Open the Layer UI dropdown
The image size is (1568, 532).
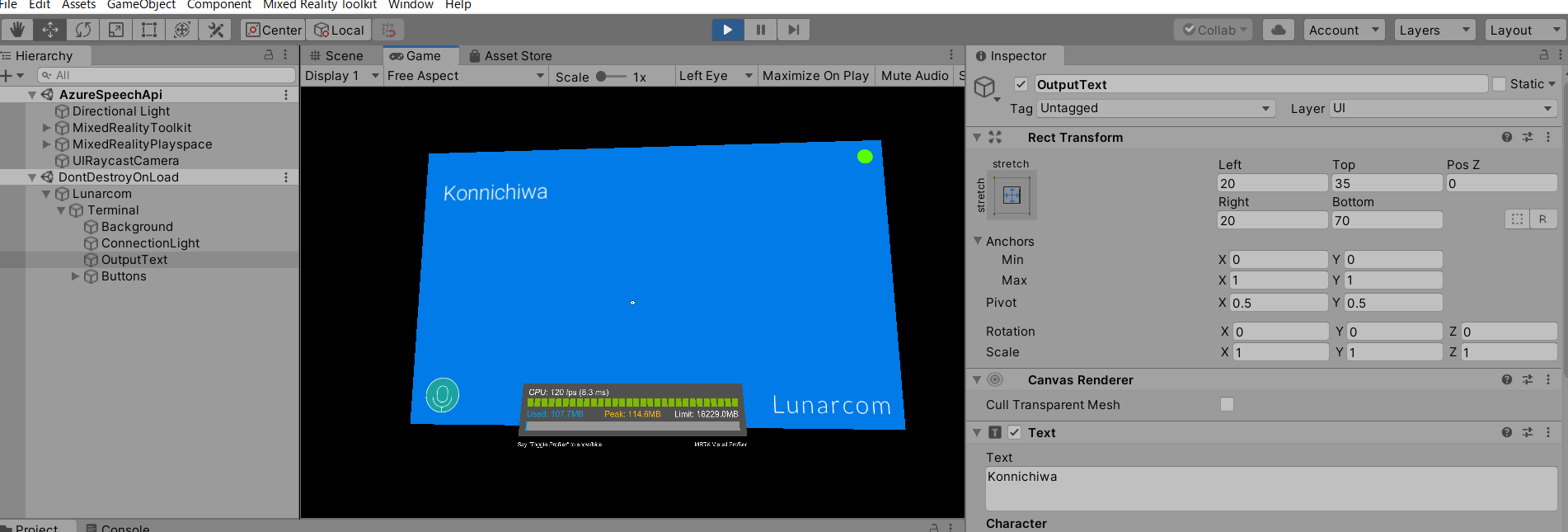1443,108
